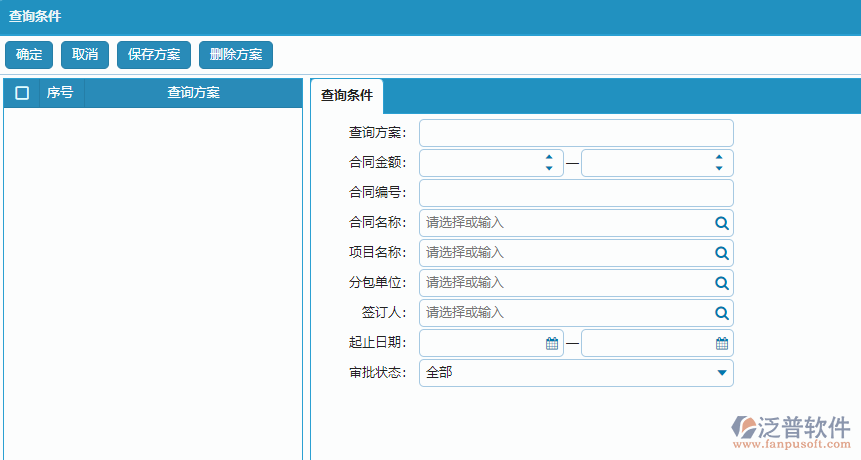Click the 序号 column header
The height and width of the screenshot is (460, 861).
click(60, 93)
